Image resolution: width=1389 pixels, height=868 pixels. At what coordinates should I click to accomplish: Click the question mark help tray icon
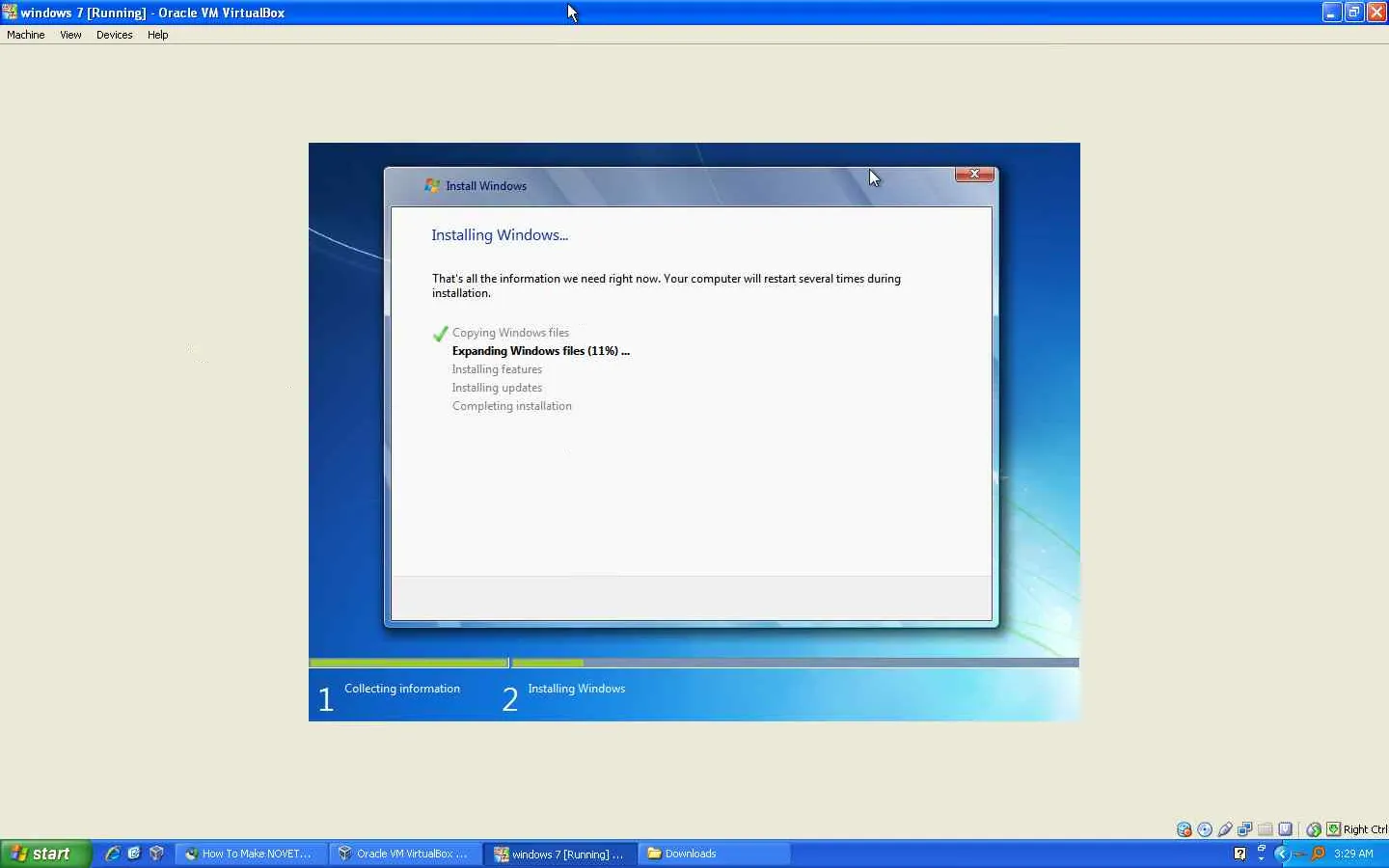tap(1240, 854)
